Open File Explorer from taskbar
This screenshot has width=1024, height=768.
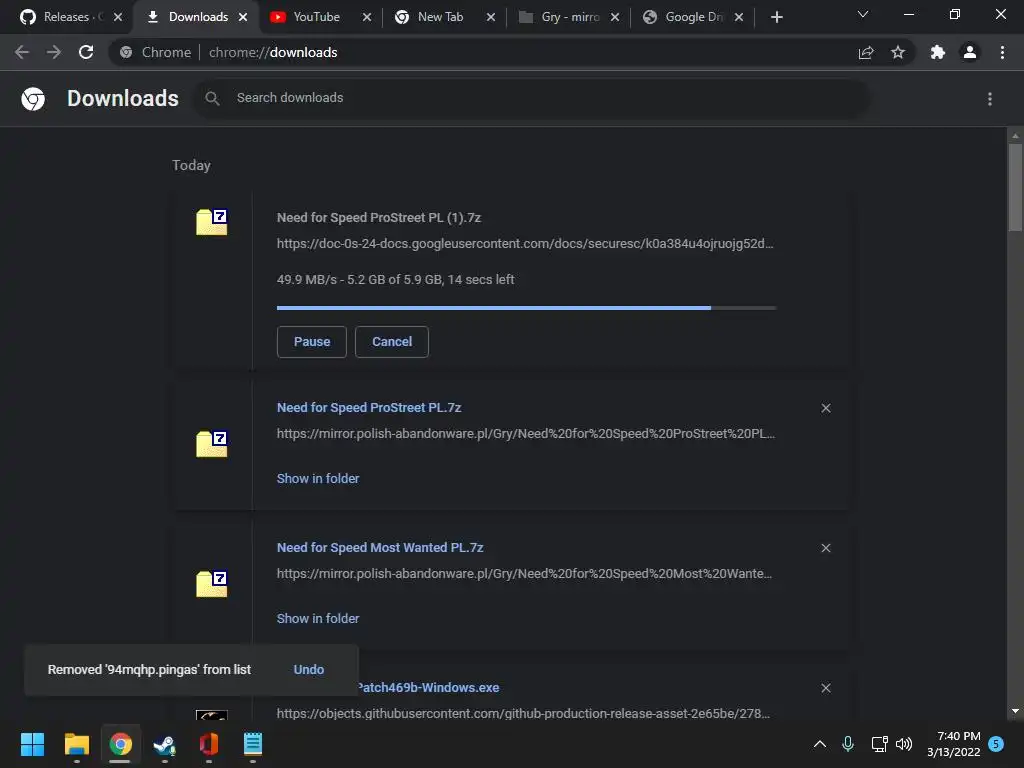(76, 744)
